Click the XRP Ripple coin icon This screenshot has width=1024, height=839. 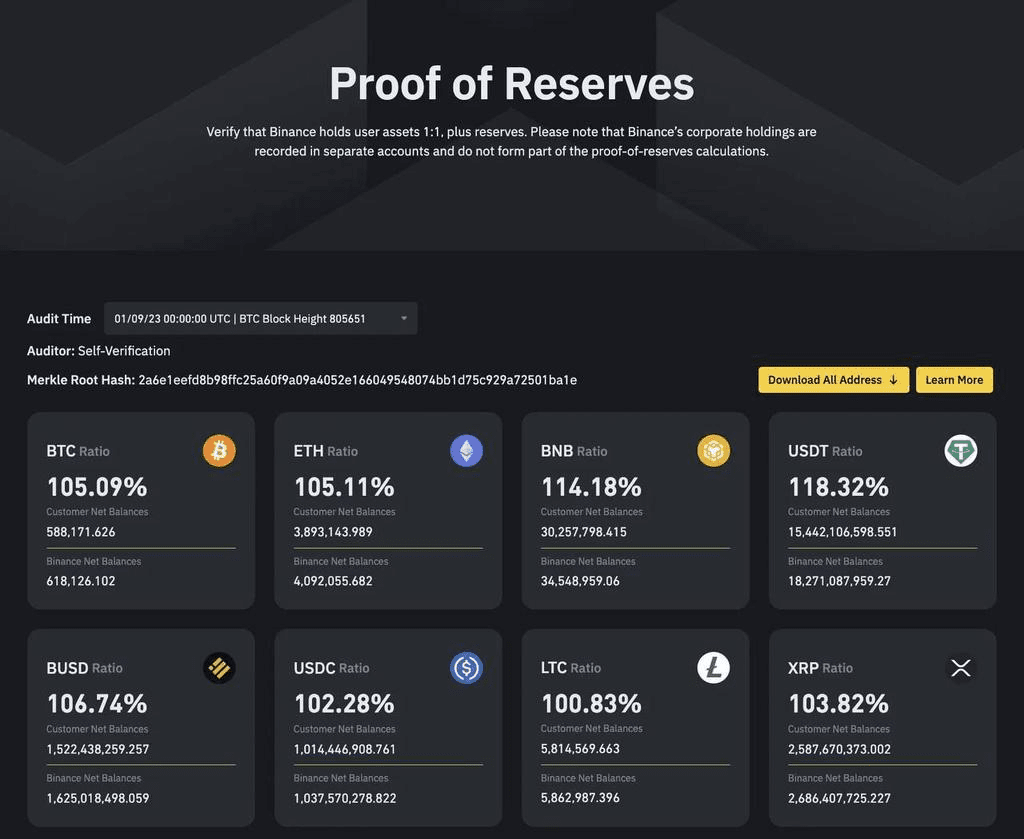(x=961, y=667)
